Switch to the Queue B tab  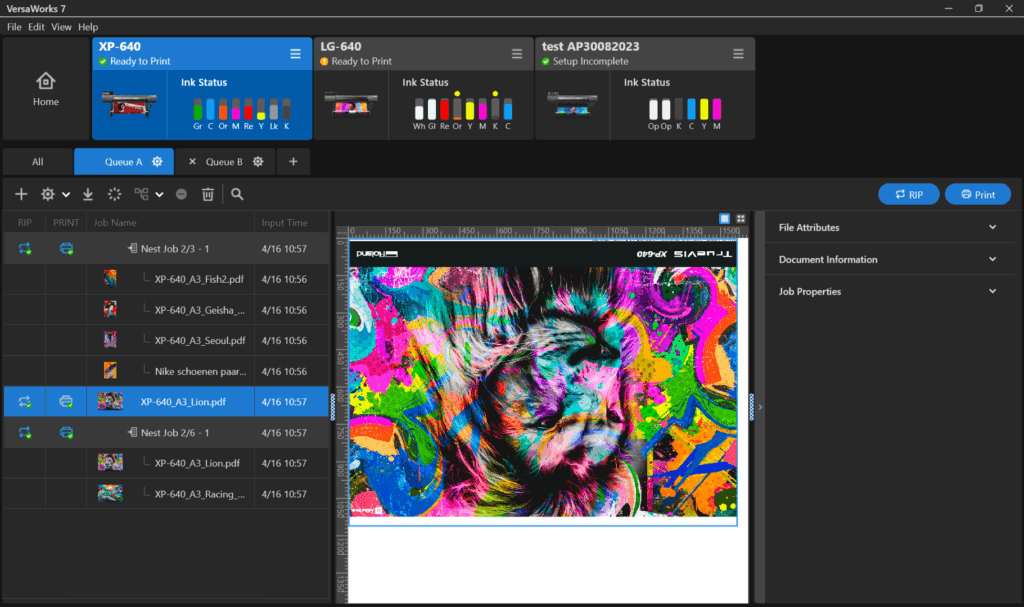224,162
